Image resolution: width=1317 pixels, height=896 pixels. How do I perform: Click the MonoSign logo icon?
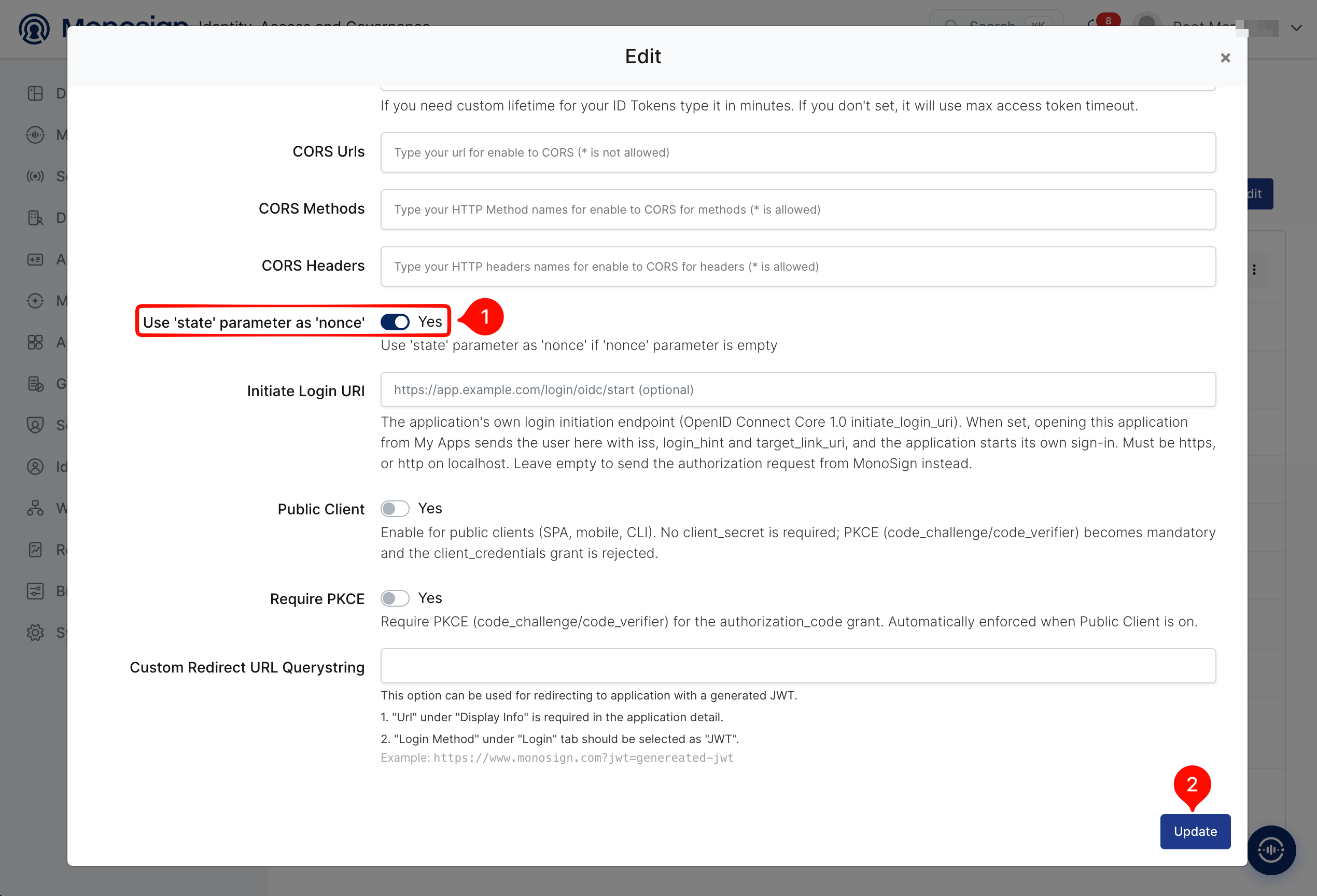(35, 29)
